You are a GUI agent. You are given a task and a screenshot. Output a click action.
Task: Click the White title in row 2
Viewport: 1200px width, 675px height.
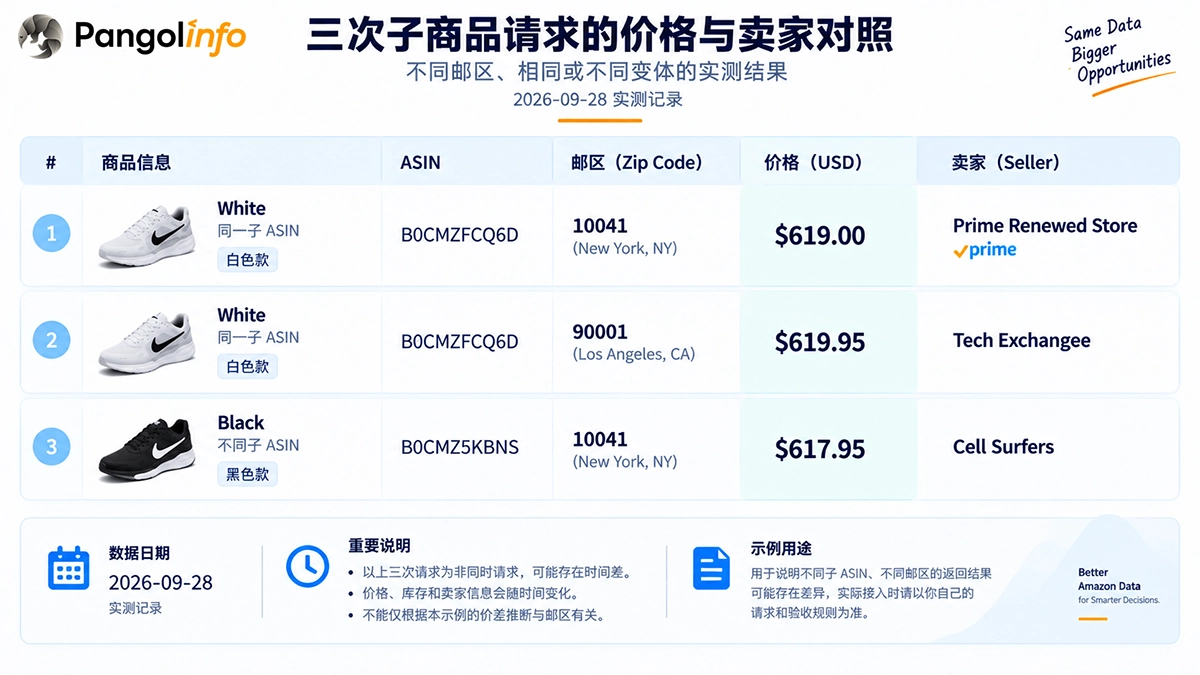pyautogui.click(x=242, y=315)
